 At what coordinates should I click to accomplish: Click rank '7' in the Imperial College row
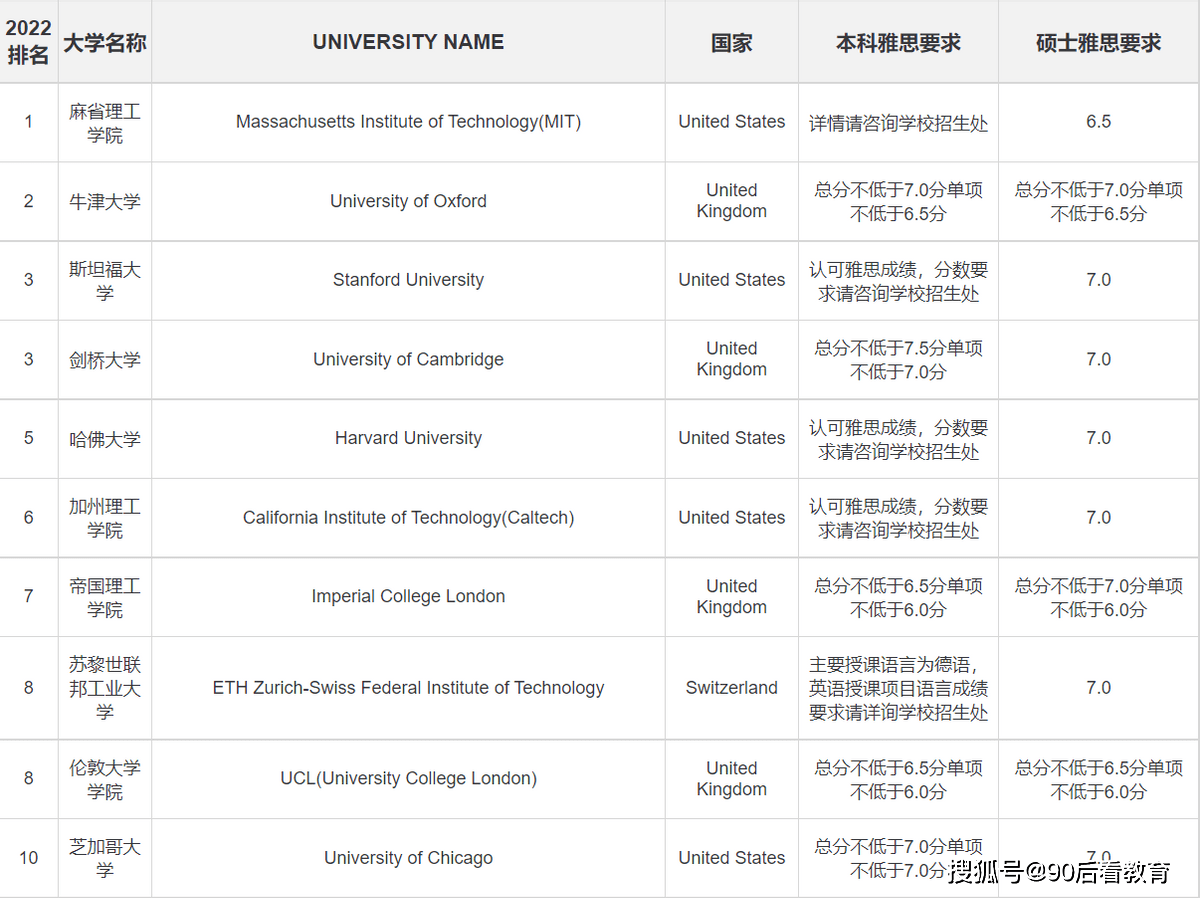[x=28, y=596]
